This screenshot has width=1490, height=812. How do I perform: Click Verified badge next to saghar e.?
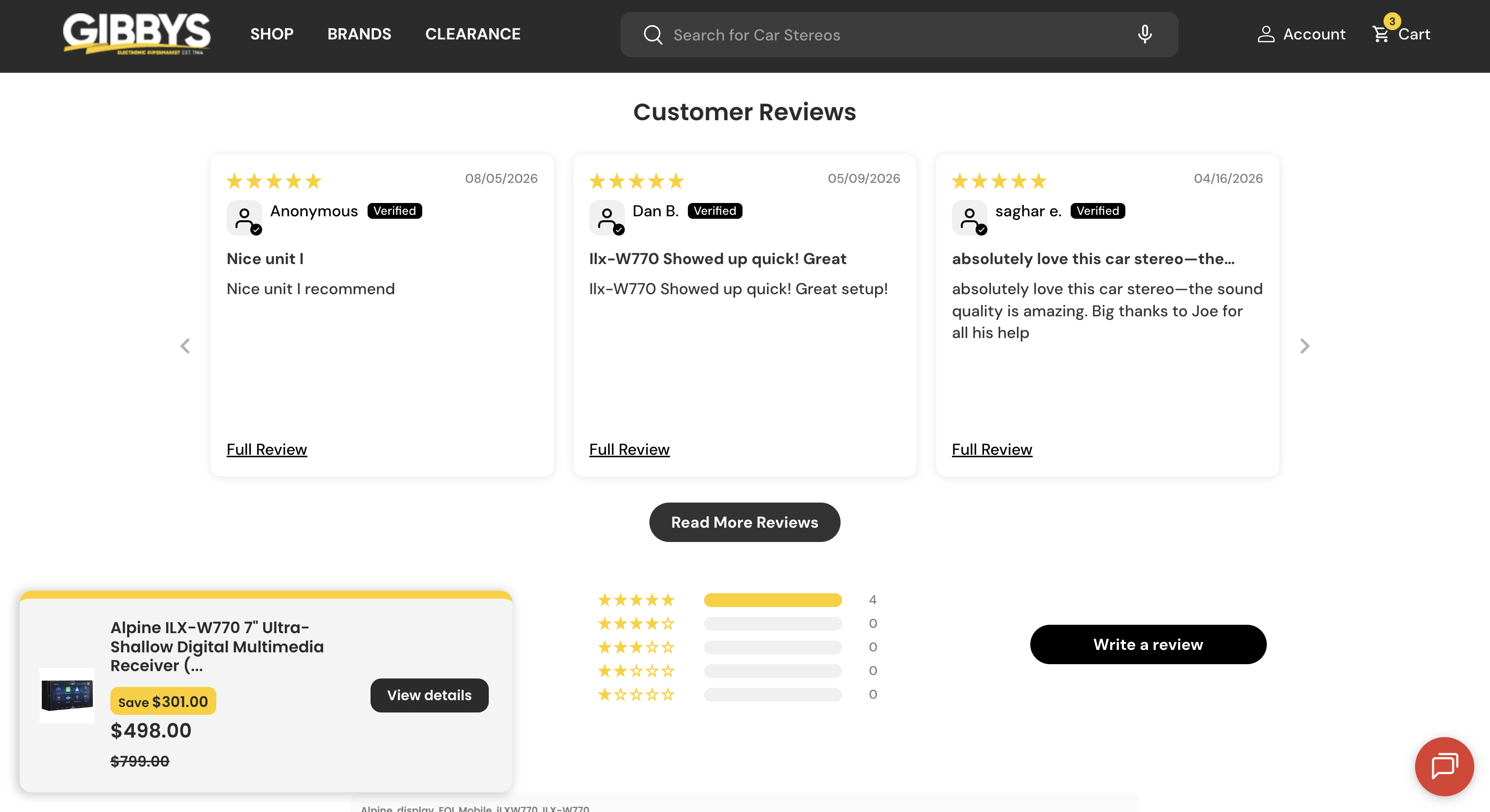coord(1097,210)
